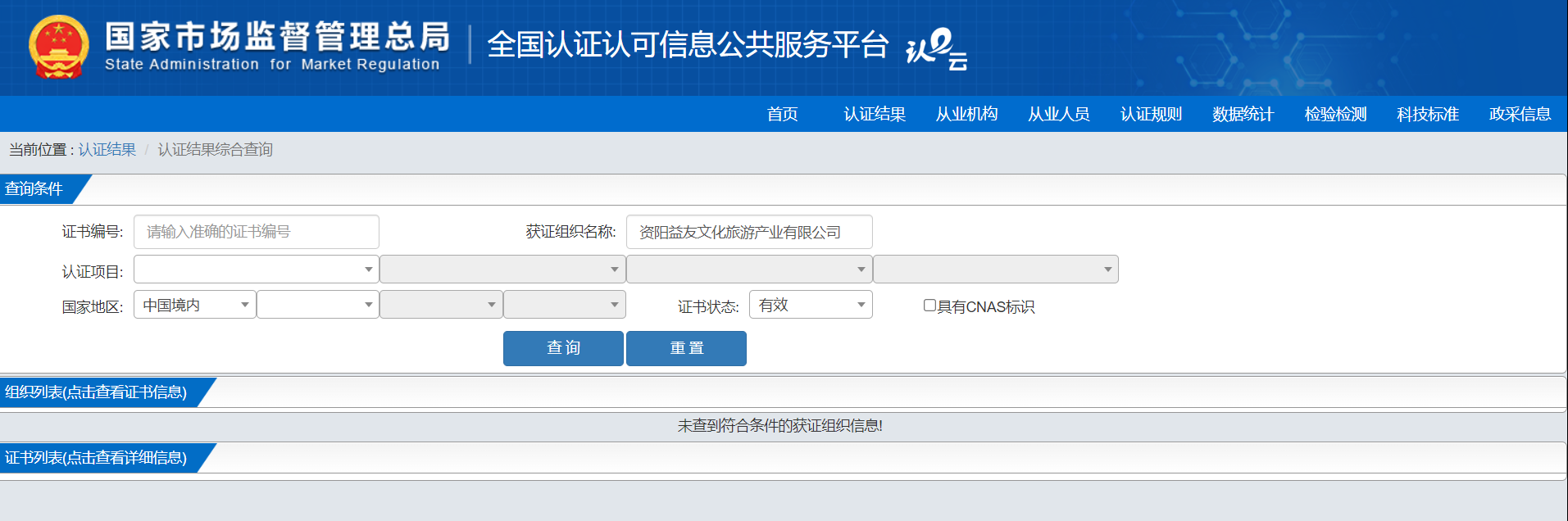Image resolution: width=1568 pixels, height=521 pixels.
Task: Expand the second 认证项目 dropdown
Action: 502,270
